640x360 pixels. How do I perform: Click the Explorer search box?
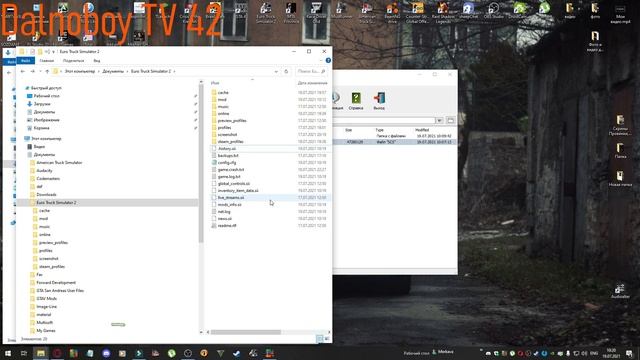311,71
